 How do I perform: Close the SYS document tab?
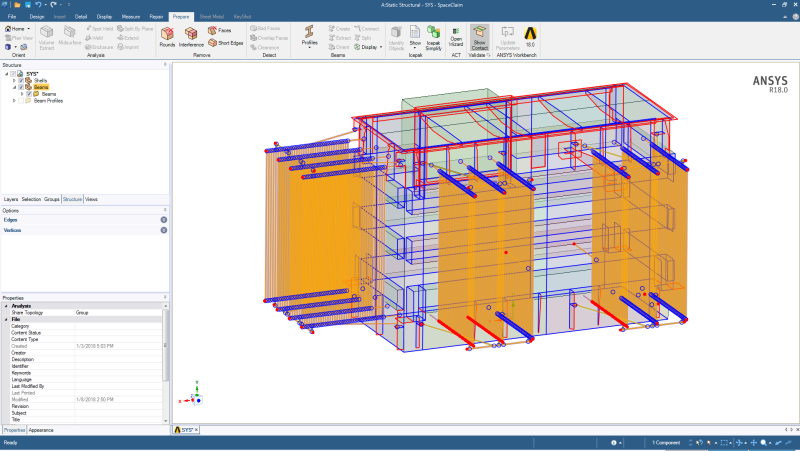pyautogui.click(x=196, y=430)
